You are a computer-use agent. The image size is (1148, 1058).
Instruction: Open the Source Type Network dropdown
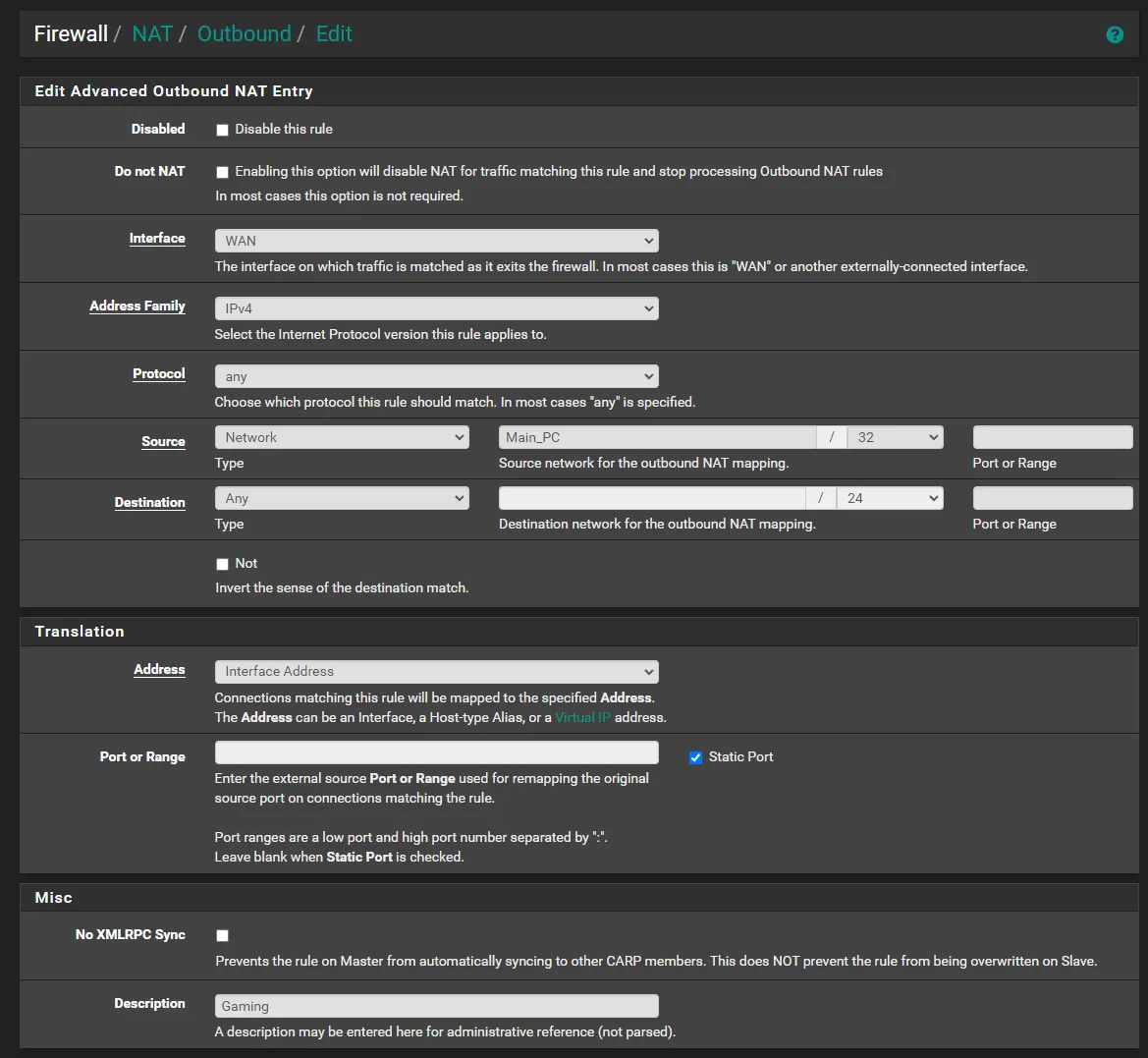pos(342,437)
